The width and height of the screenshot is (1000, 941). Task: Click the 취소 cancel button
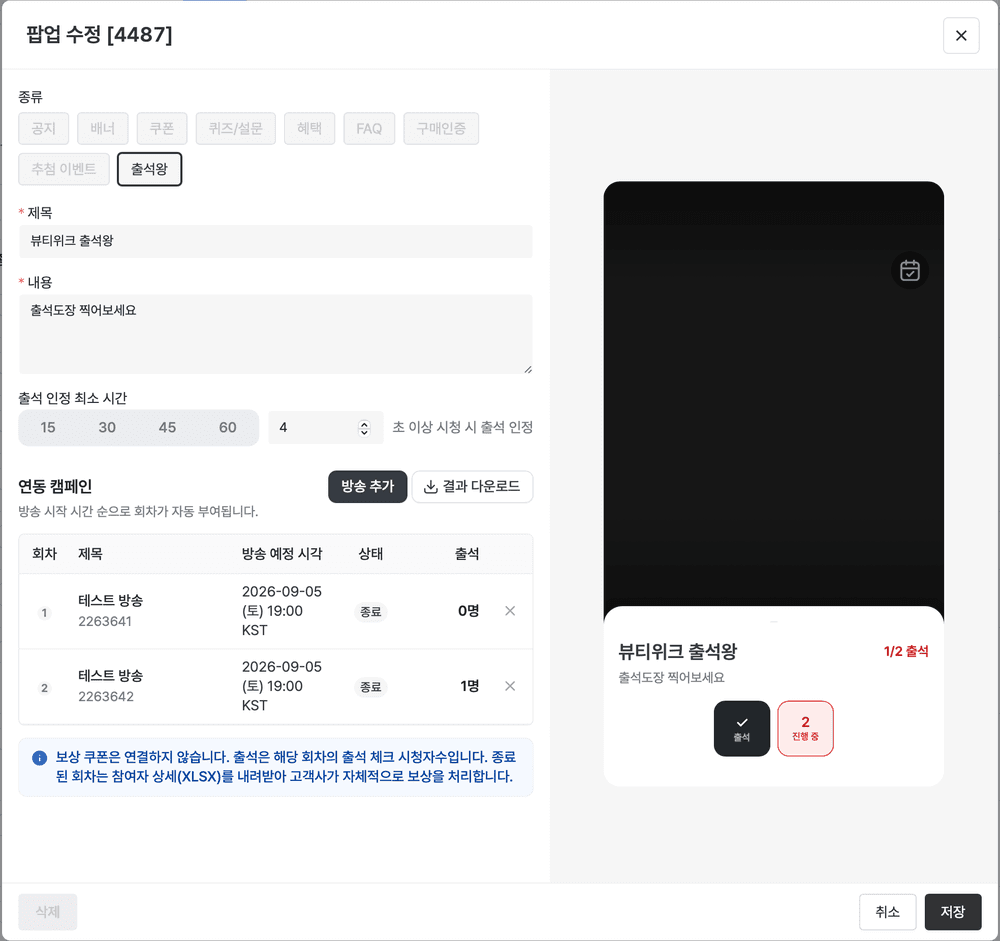[887, 912]
